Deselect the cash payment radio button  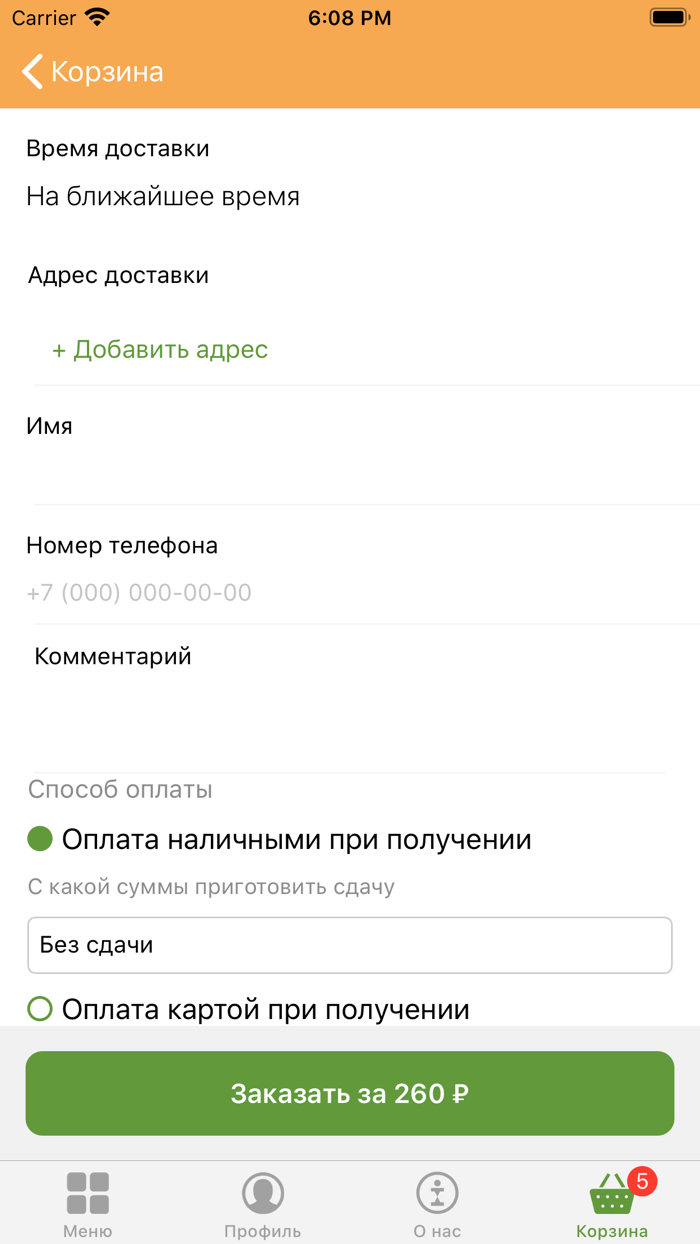click(39, 839)
